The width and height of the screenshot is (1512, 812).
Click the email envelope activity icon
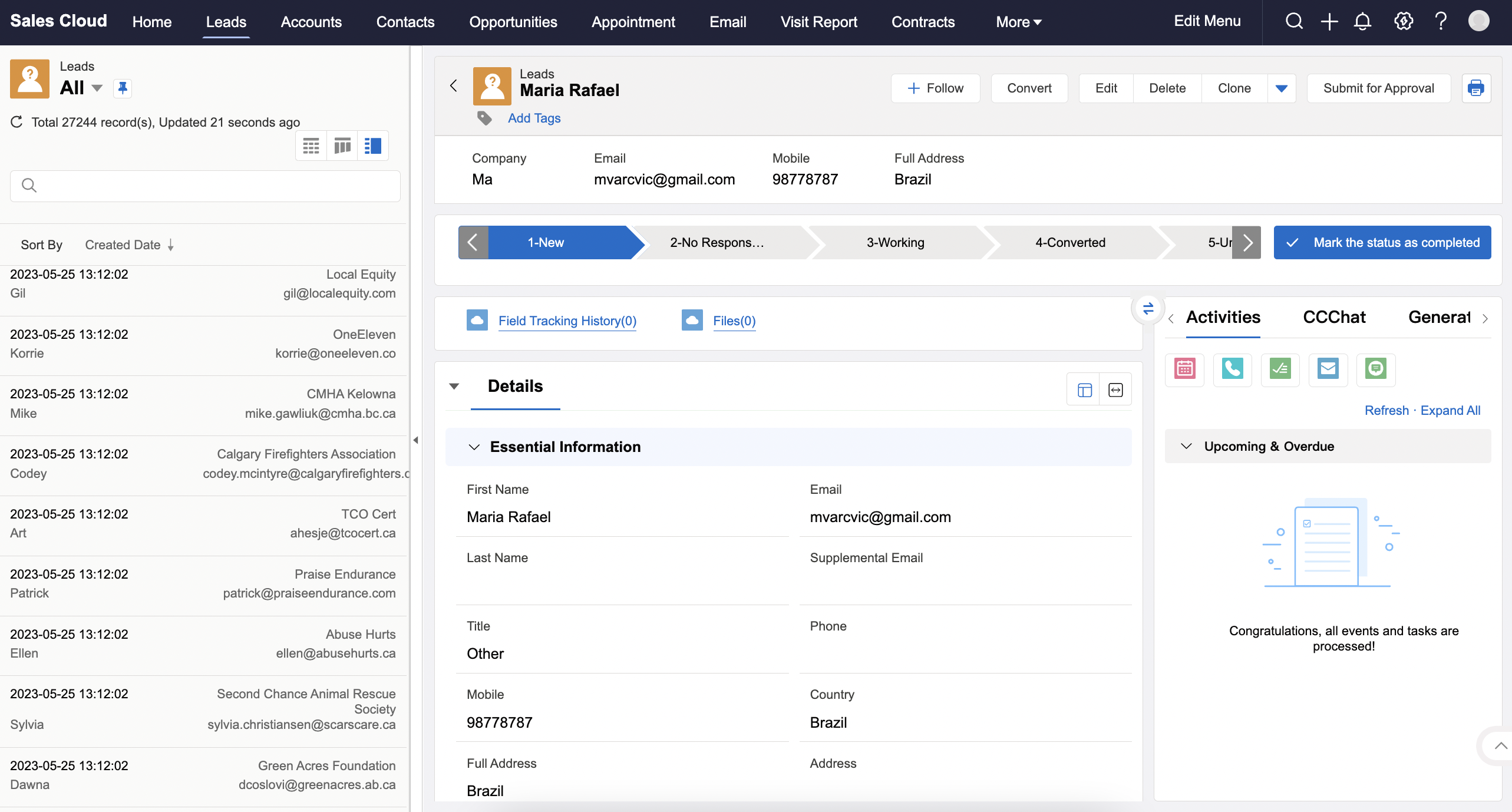[1328, 369]
